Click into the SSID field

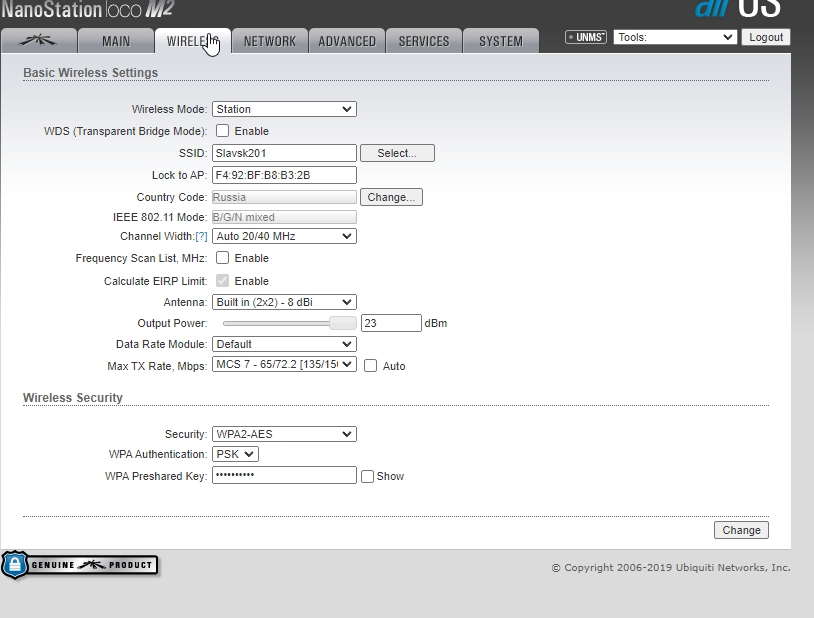[x=284, y=153]
